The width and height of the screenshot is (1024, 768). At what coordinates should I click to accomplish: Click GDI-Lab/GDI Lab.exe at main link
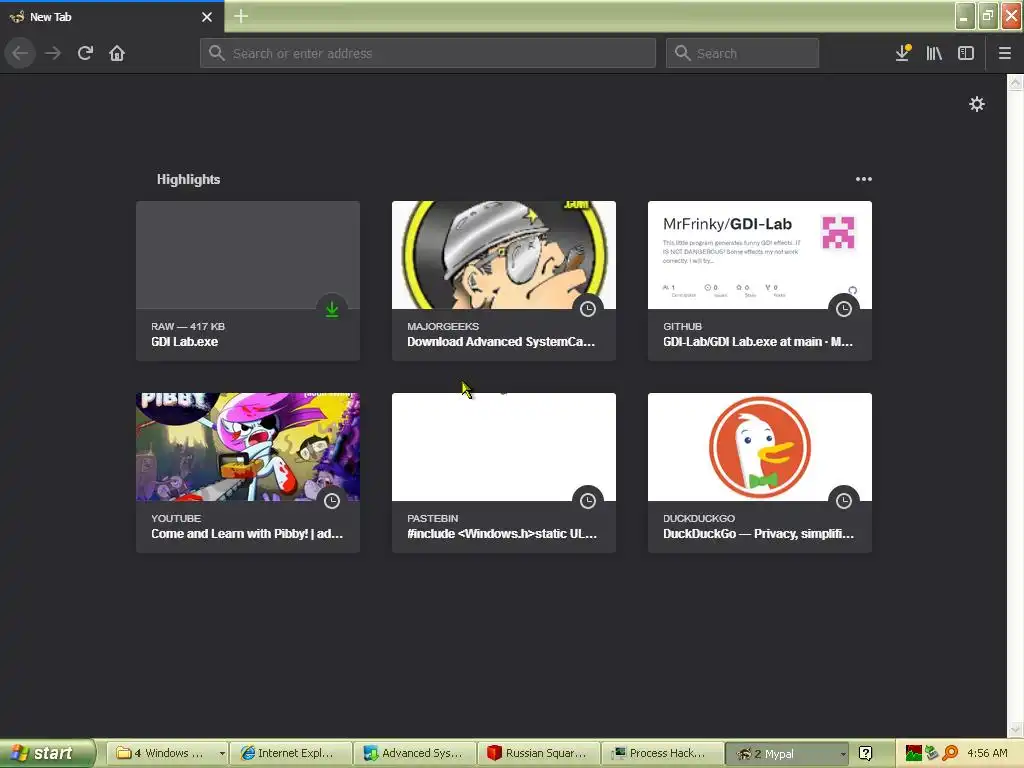pyautogui.click(x=758, y=342)
